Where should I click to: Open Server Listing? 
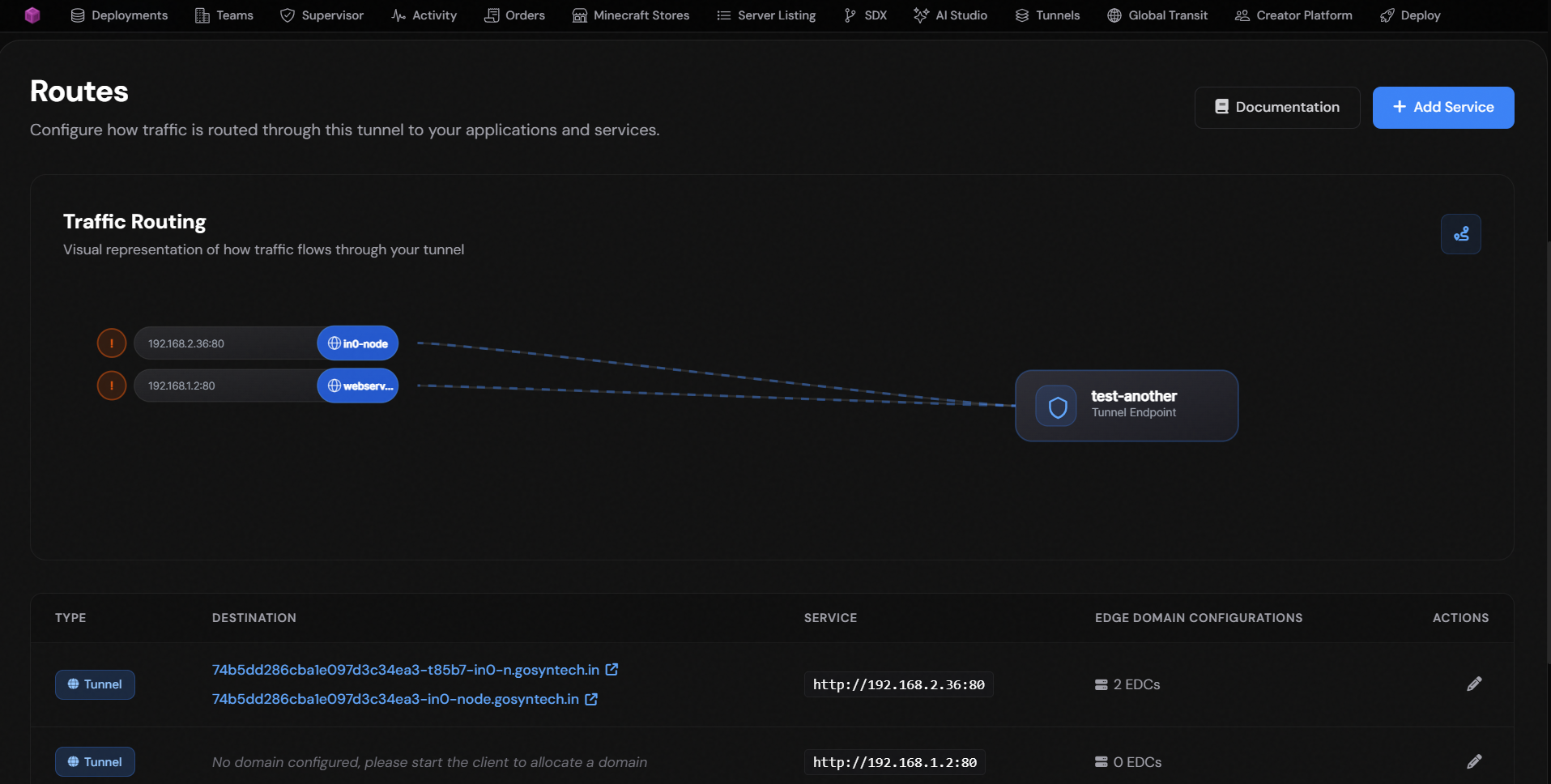766,15
